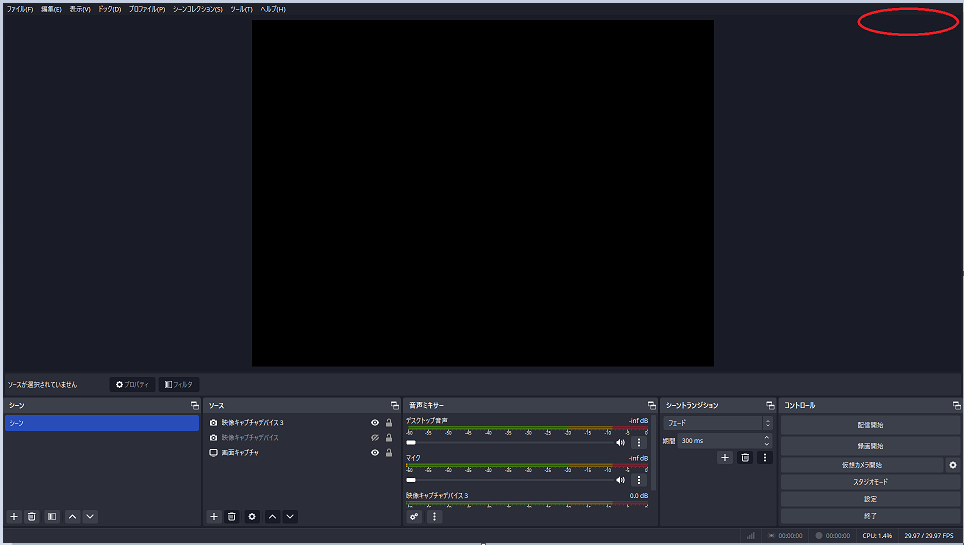964x545 pixels.
Task: Open scene filters icon in Scenes dock
Action: coord(52,517)
